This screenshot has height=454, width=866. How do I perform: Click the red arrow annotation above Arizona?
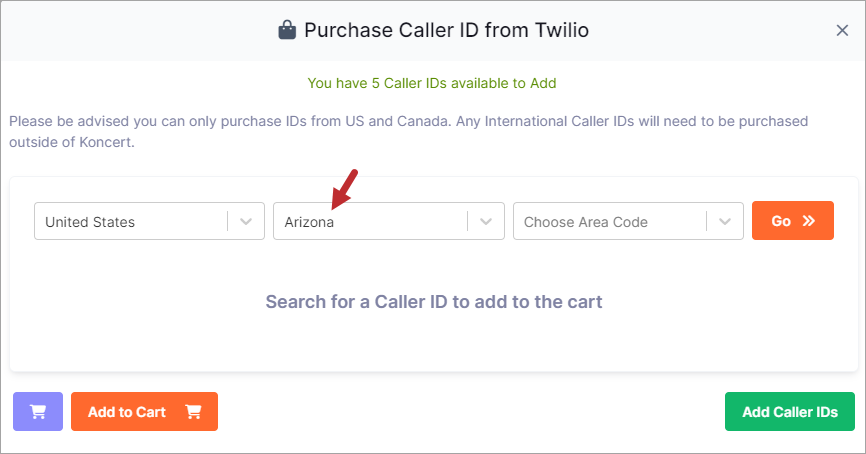click(345, 189)
